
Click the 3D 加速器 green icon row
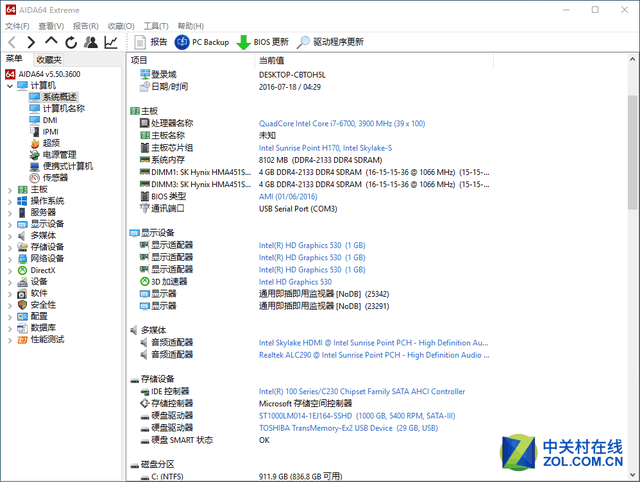coord(144,282)
